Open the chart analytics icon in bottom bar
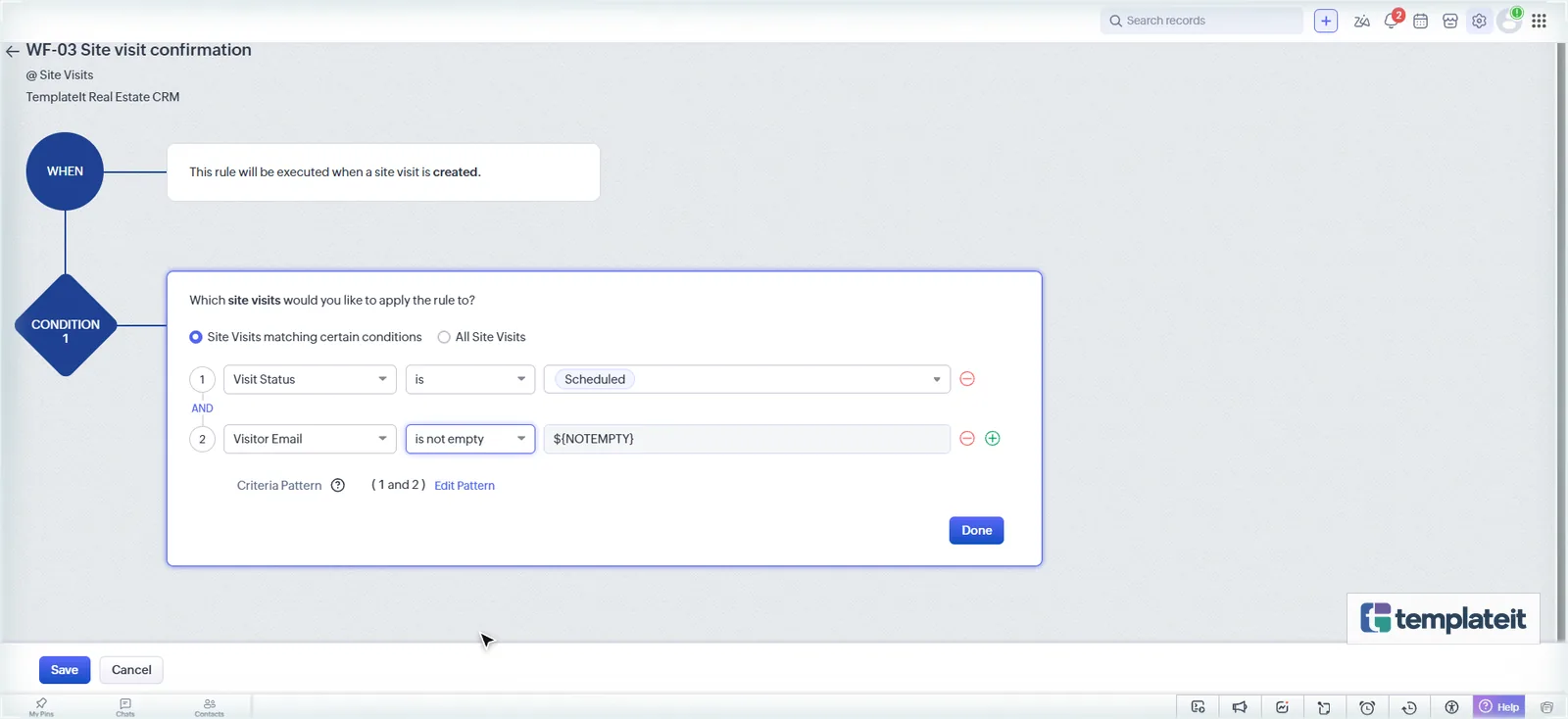 [x=1282, y=707]
